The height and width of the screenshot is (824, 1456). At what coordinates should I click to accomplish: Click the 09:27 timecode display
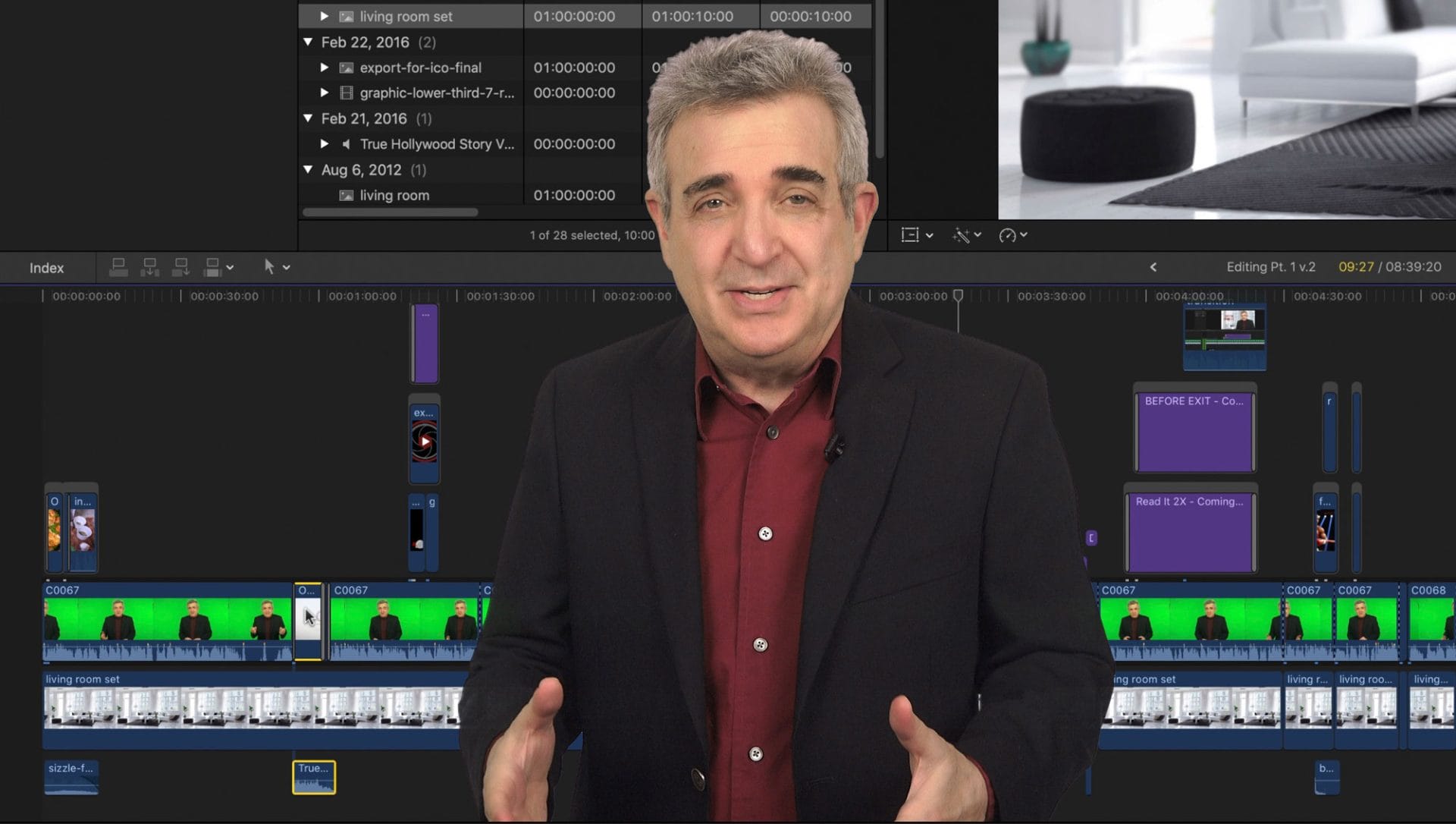point(1356,267)
